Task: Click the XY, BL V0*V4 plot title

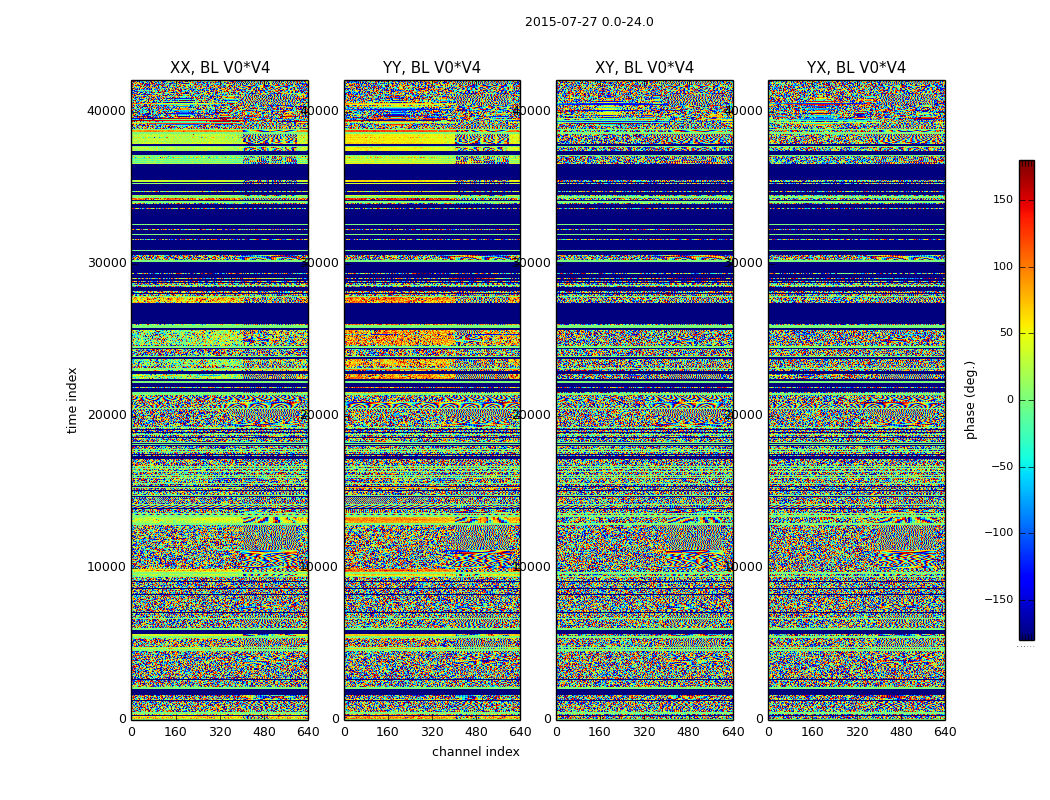Action: click(x=644, y=68)
